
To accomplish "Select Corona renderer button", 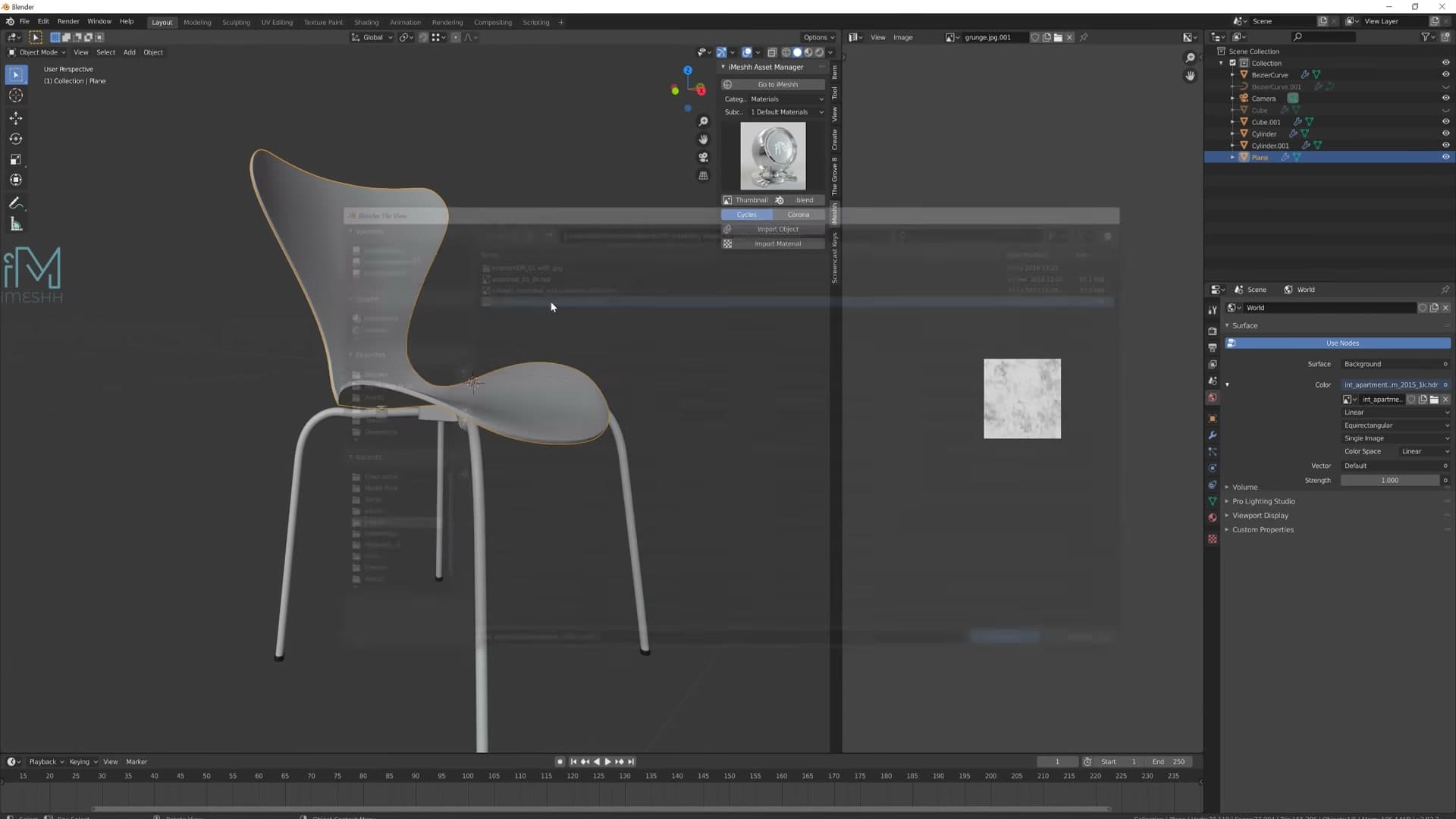I will 799,215.
